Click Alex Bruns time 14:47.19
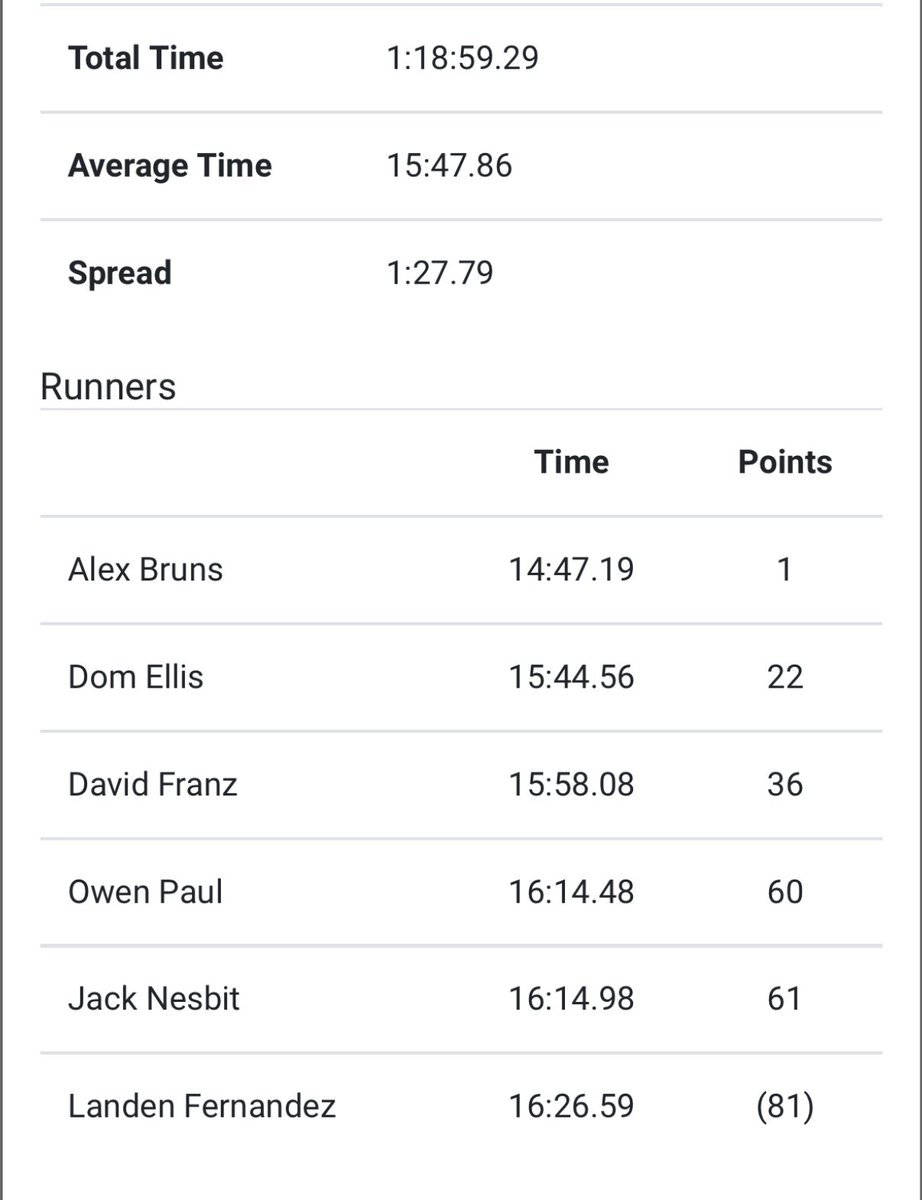This screenshot has height=1200, width=922. pyautogui.click(x=571, y=570)
